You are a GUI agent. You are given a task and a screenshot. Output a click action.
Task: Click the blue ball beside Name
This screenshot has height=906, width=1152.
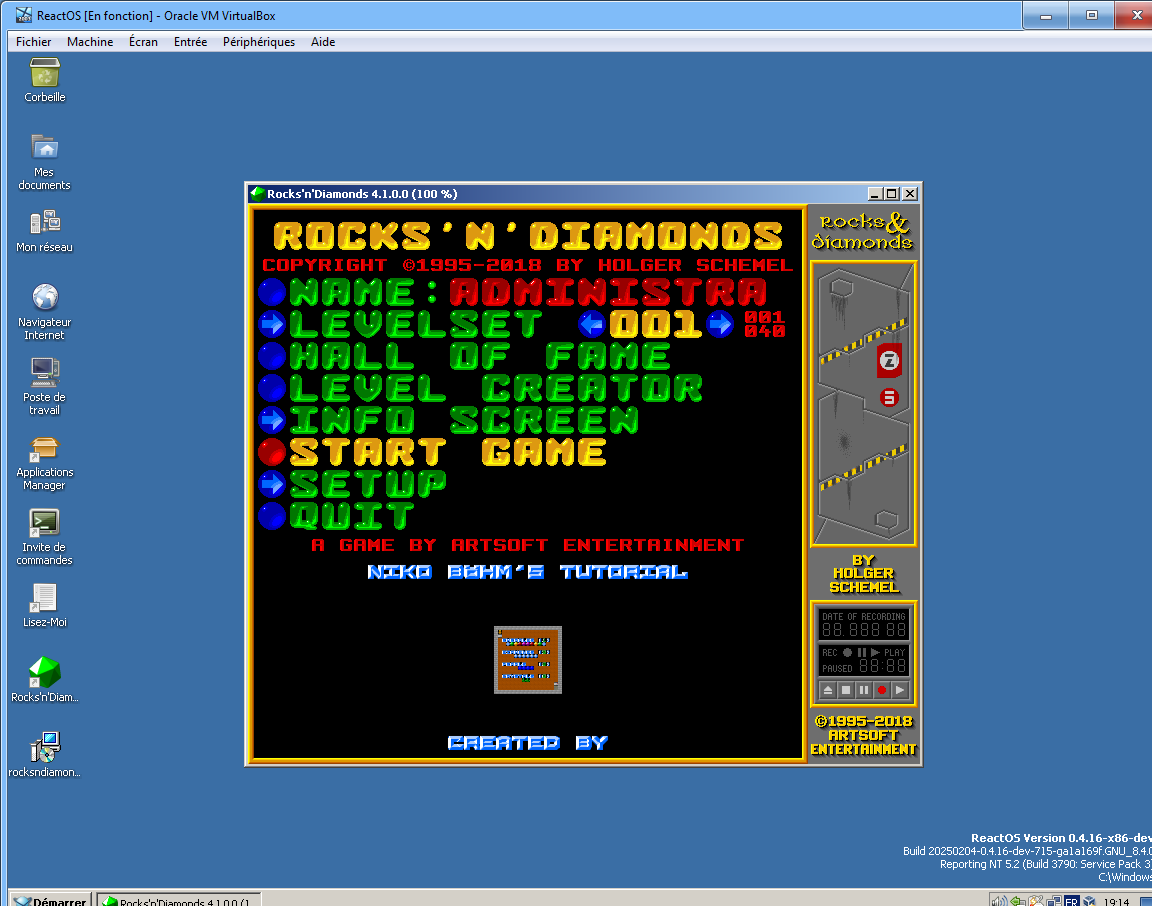click(272, 292)
